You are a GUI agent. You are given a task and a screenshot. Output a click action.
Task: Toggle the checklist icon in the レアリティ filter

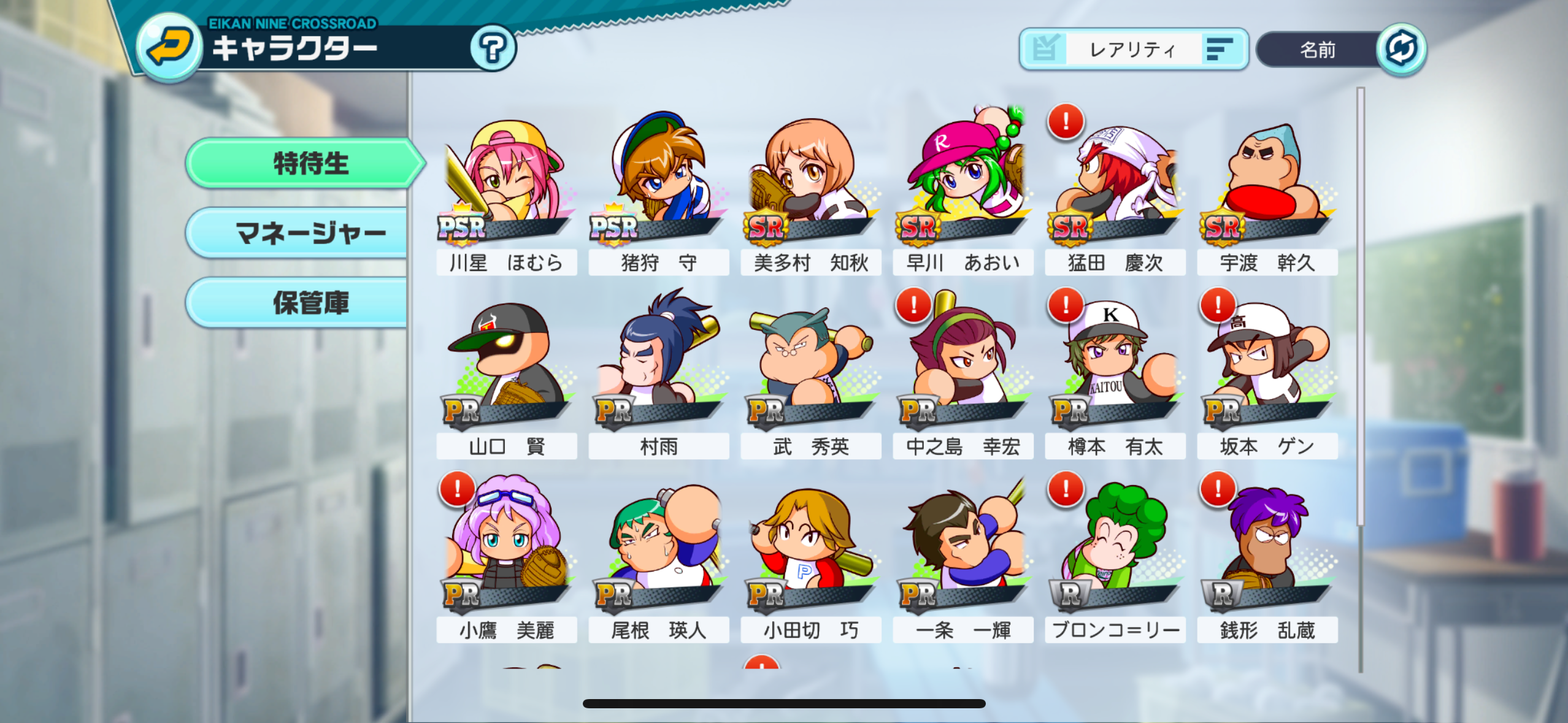(1045, 49)
